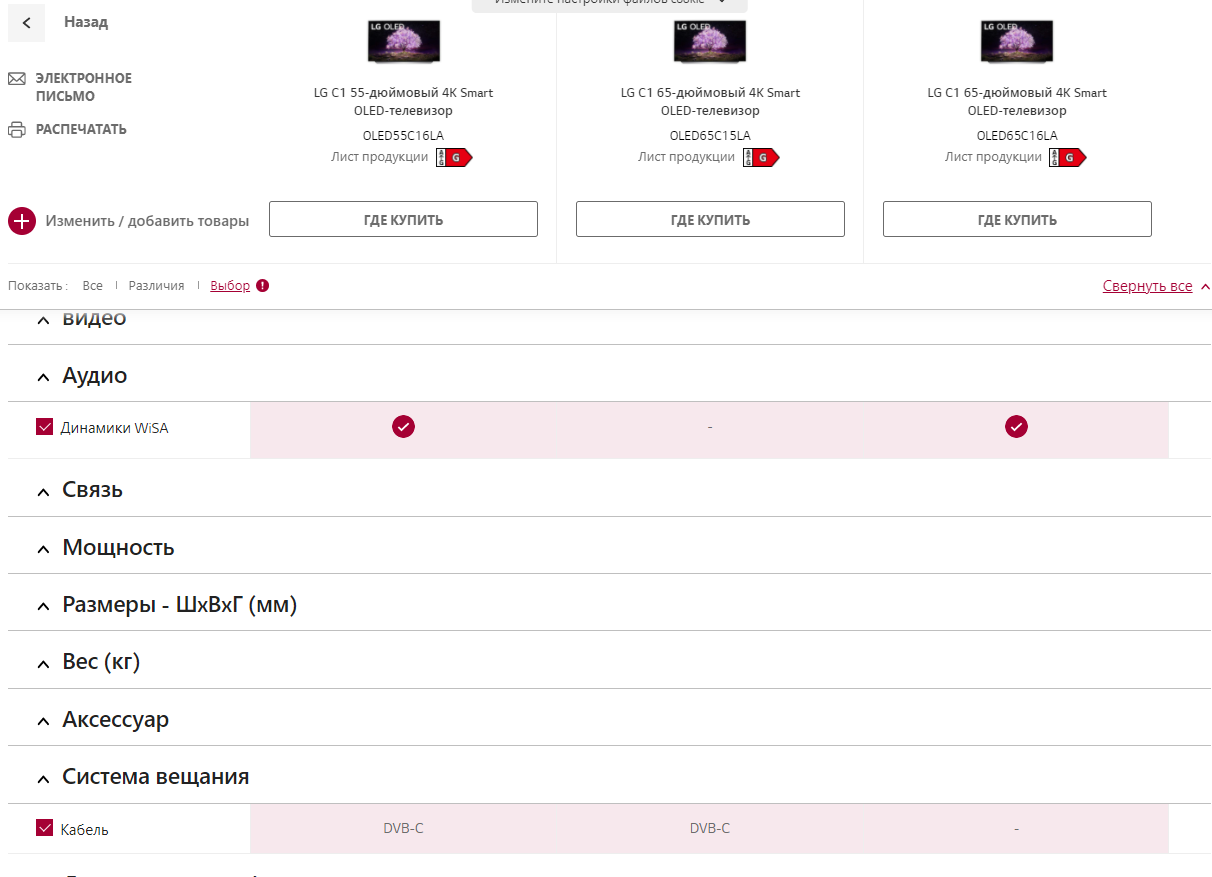Collapse the Связь section
1212x877 pixels.
pos(43,492)
